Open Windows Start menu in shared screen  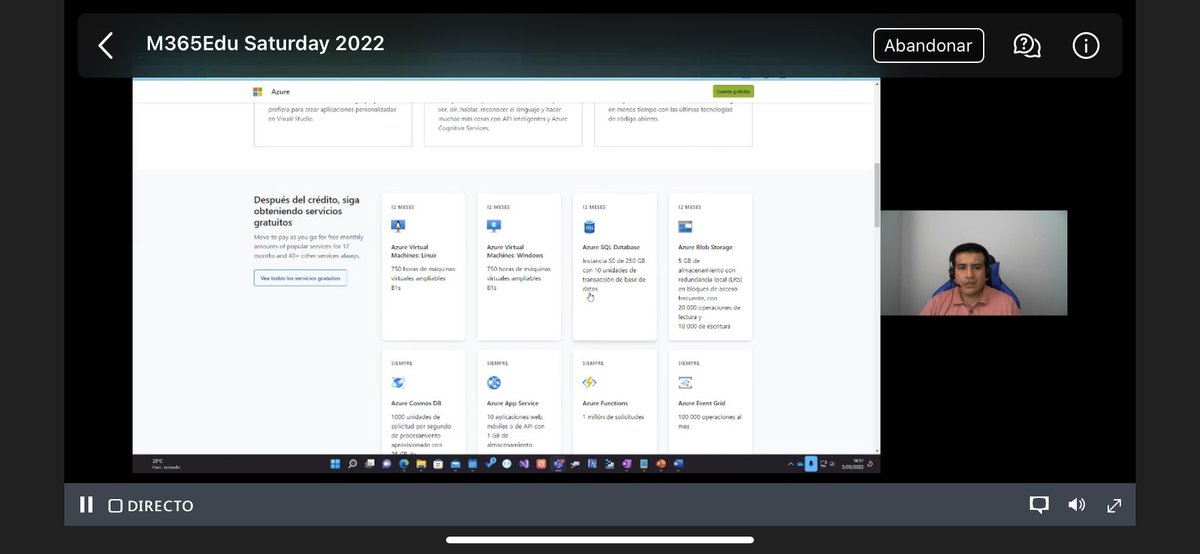[x=335, y=464]
